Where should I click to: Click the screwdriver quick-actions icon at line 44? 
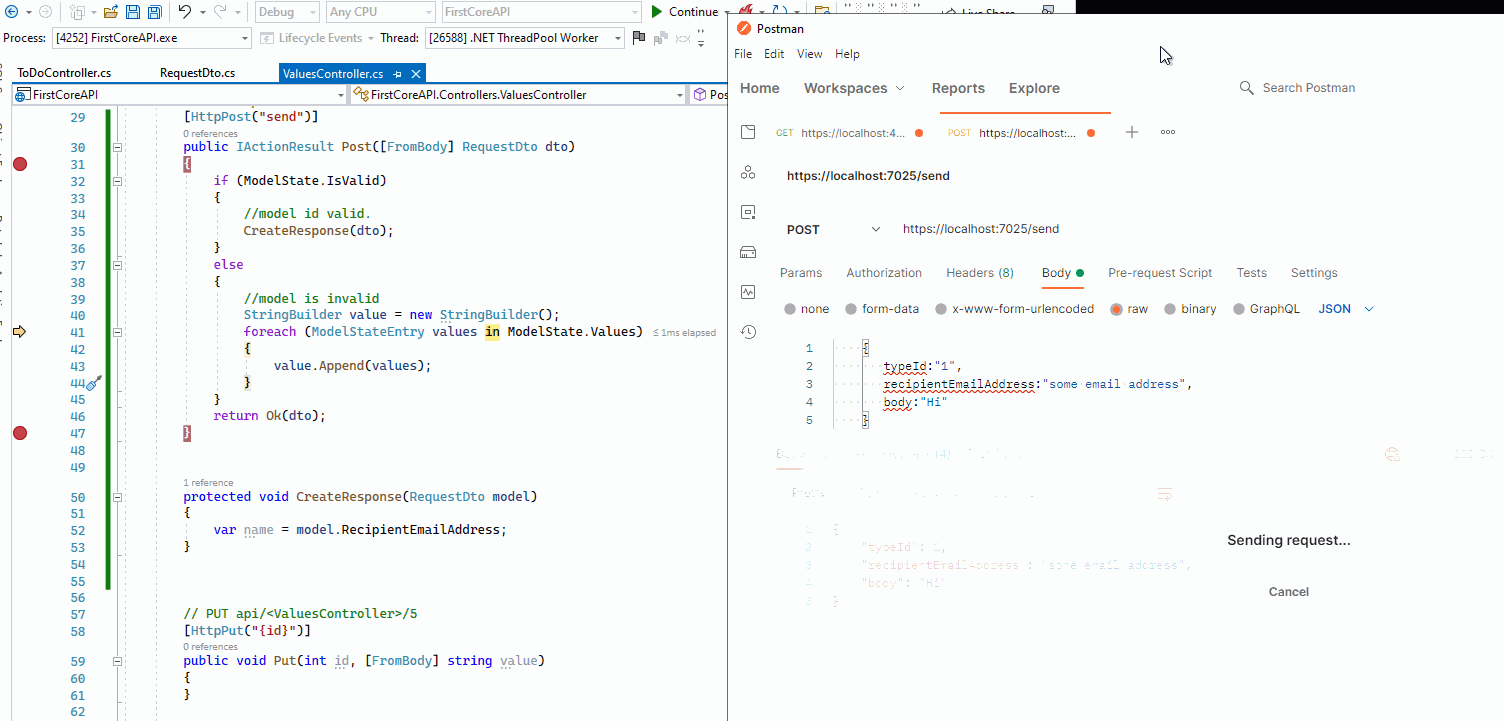(93, 383)
